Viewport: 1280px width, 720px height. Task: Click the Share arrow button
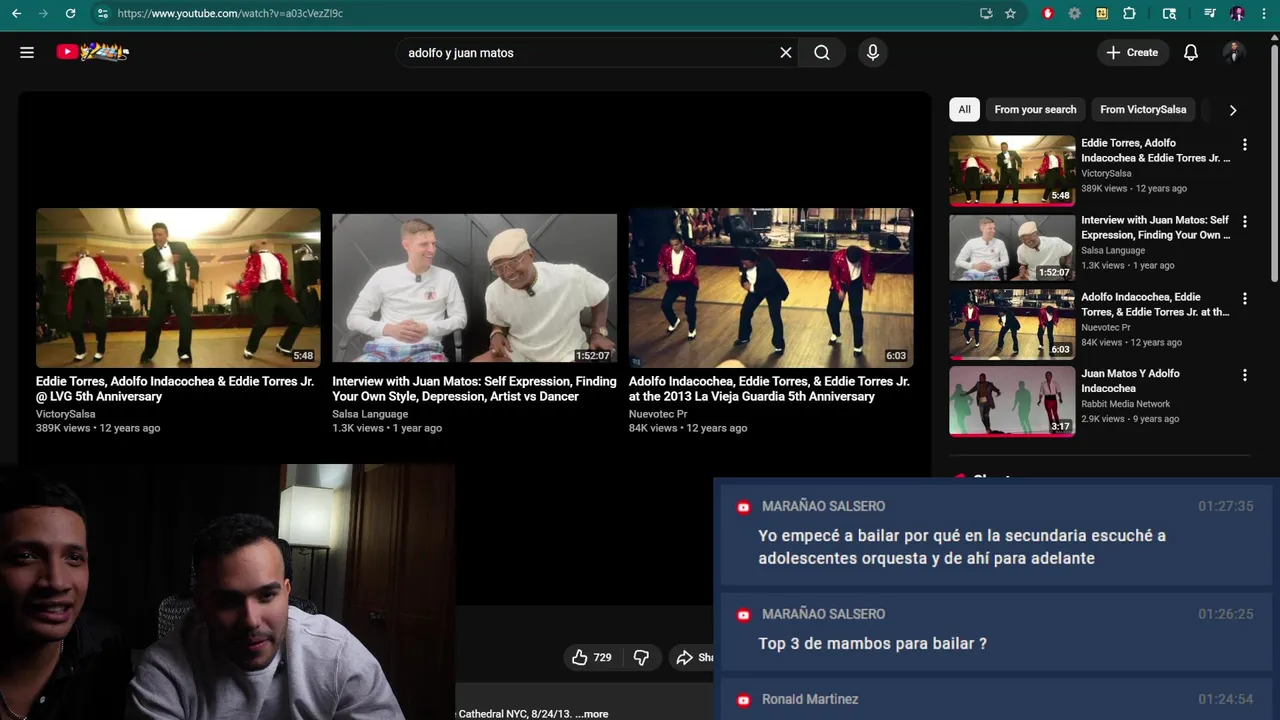(x=693, y=657)
